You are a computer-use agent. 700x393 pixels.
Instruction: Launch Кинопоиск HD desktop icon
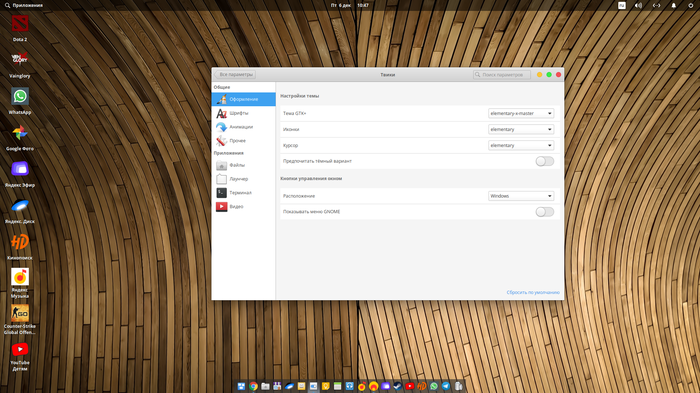click(x=20, y=247)
